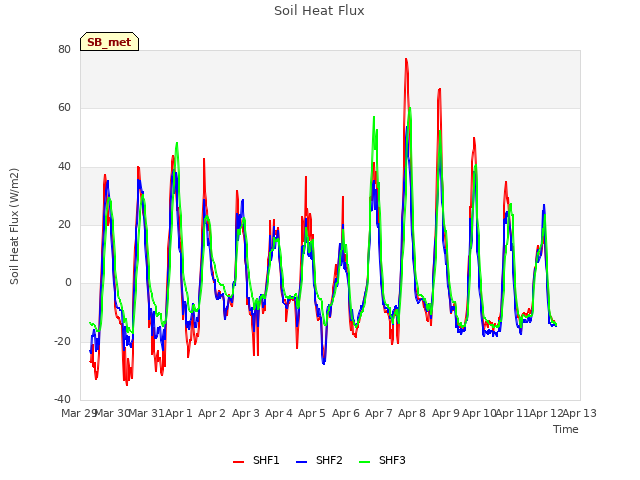Viewport: 640px width, 480px height.
Task: Click the deep blue SHF2 trough near Apr 5
Action: 324,363
